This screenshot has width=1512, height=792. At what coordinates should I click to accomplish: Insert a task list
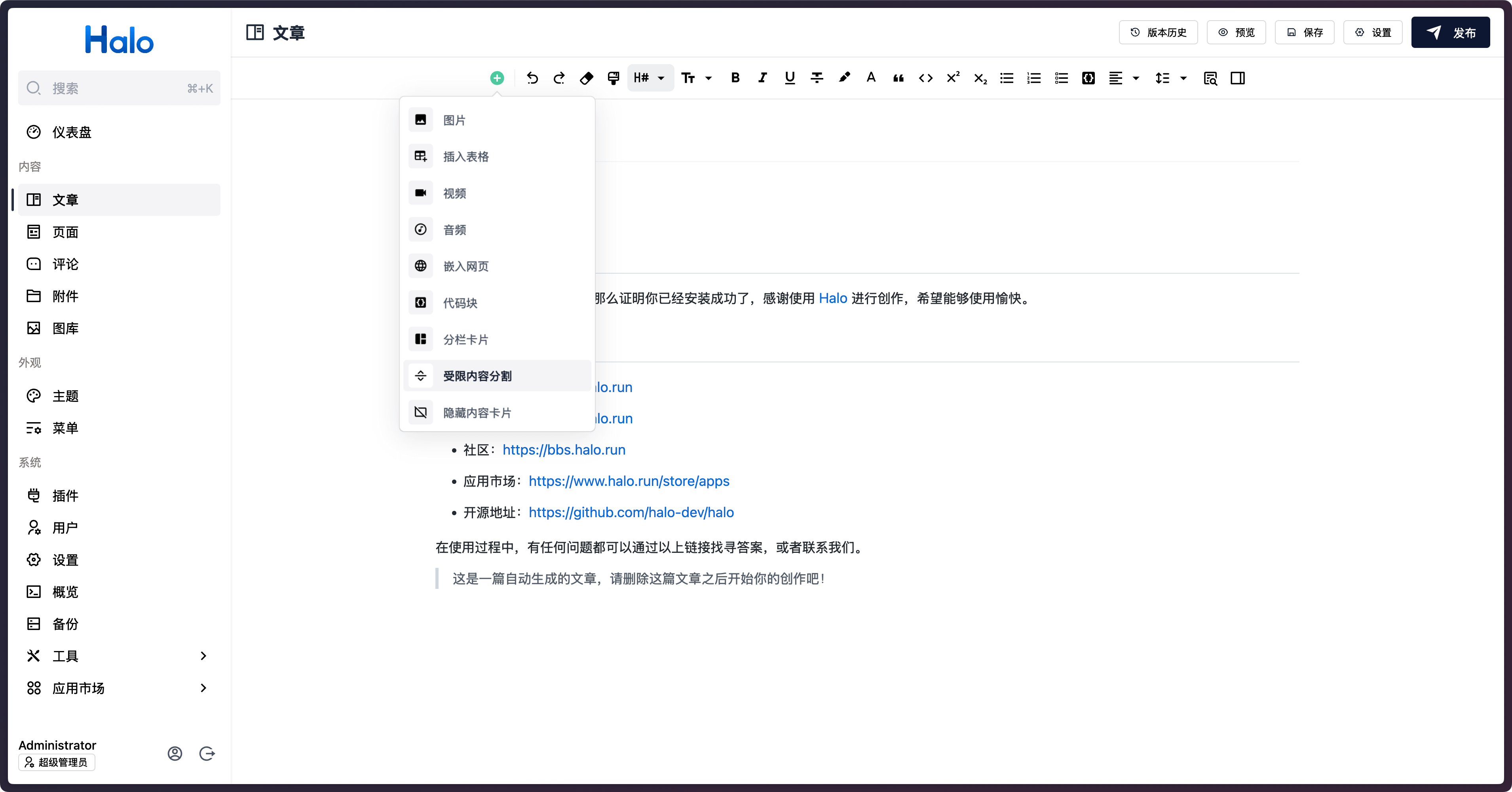click(1061, 78)
